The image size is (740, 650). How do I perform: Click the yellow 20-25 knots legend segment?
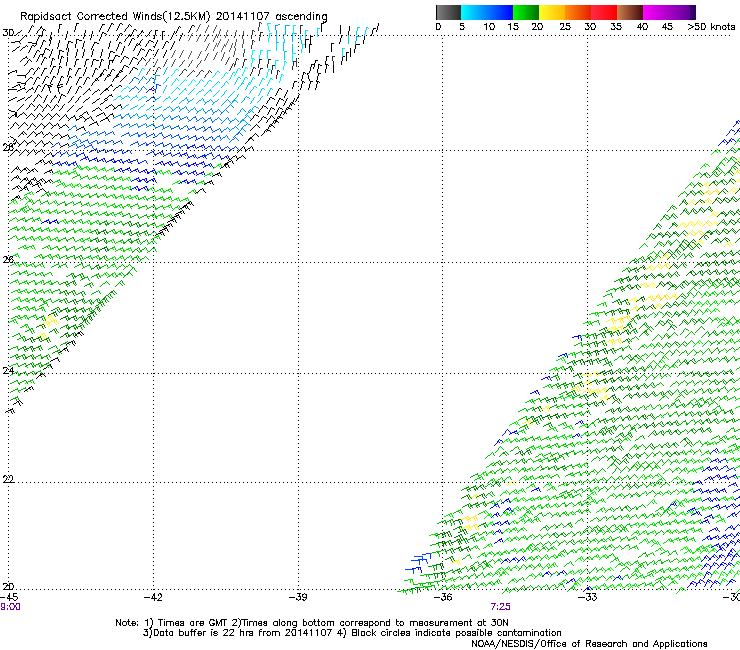pyautogui.click(x=552, y=12)
